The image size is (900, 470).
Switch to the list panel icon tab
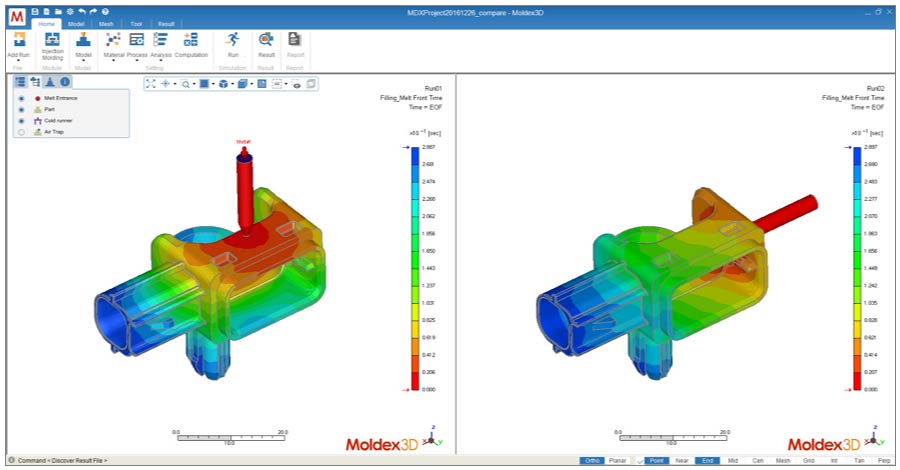(x=20, y=82)
